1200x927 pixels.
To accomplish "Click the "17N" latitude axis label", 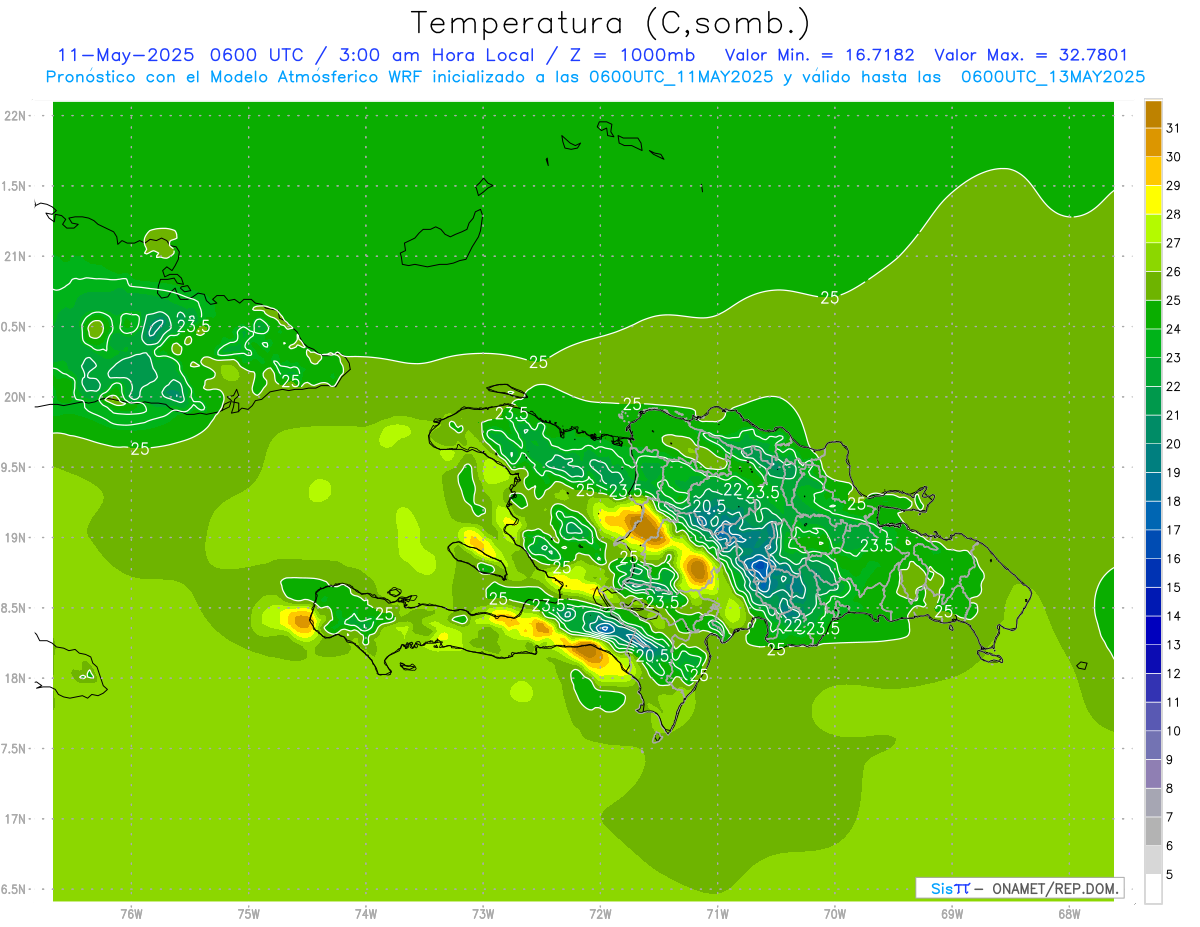I will coord(15,819).
